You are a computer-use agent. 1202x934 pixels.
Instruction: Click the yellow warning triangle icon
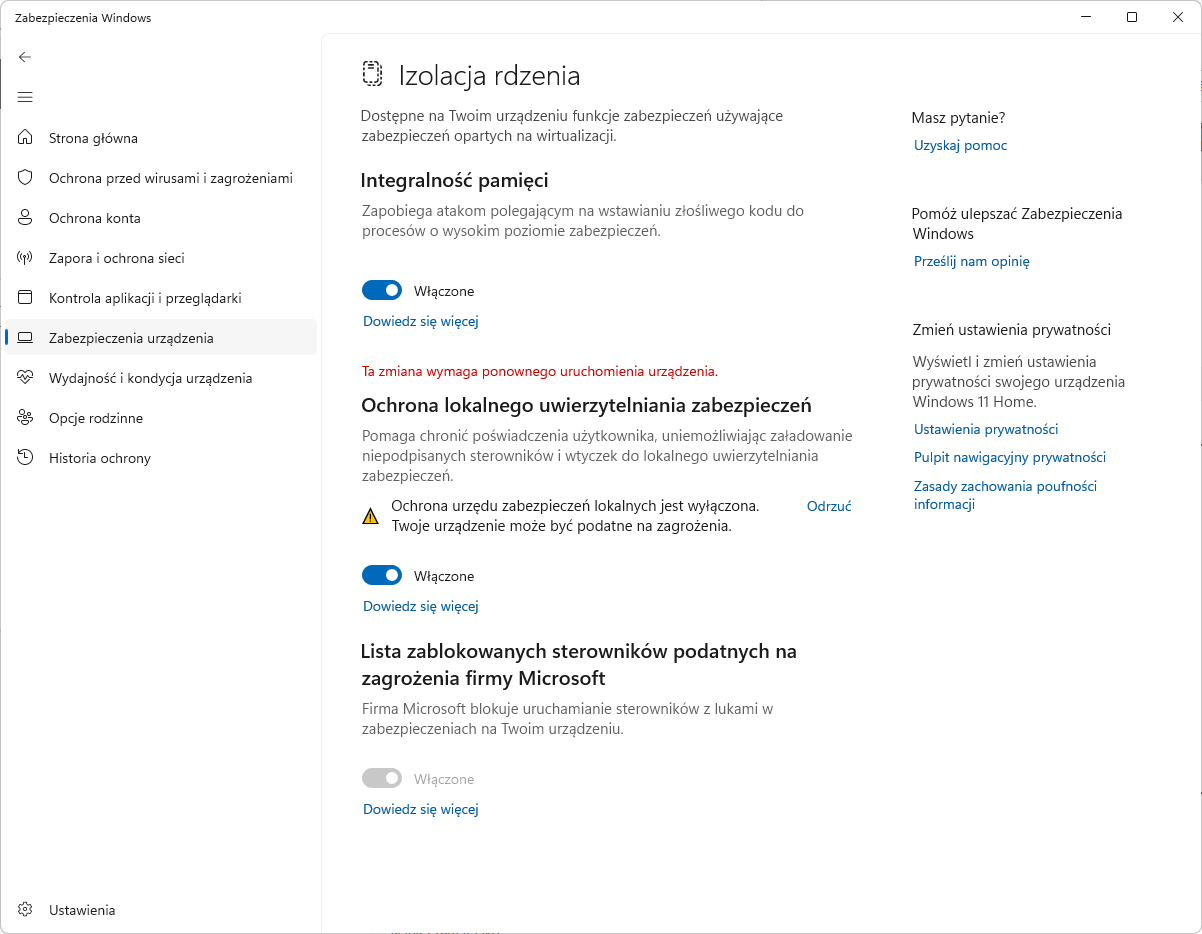pos(371,516)
